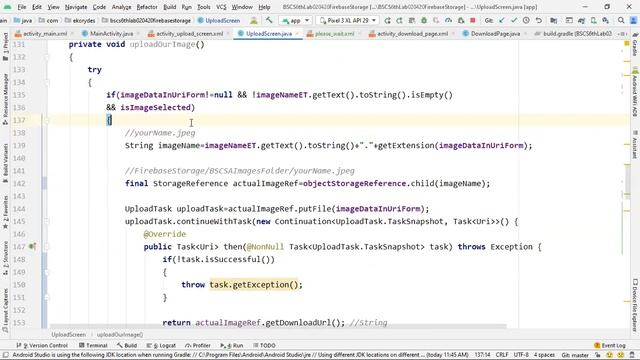Collapse the if block fold marker at line 137
The height and width of the screenshot is (360, 640).
tap(46, 120)
